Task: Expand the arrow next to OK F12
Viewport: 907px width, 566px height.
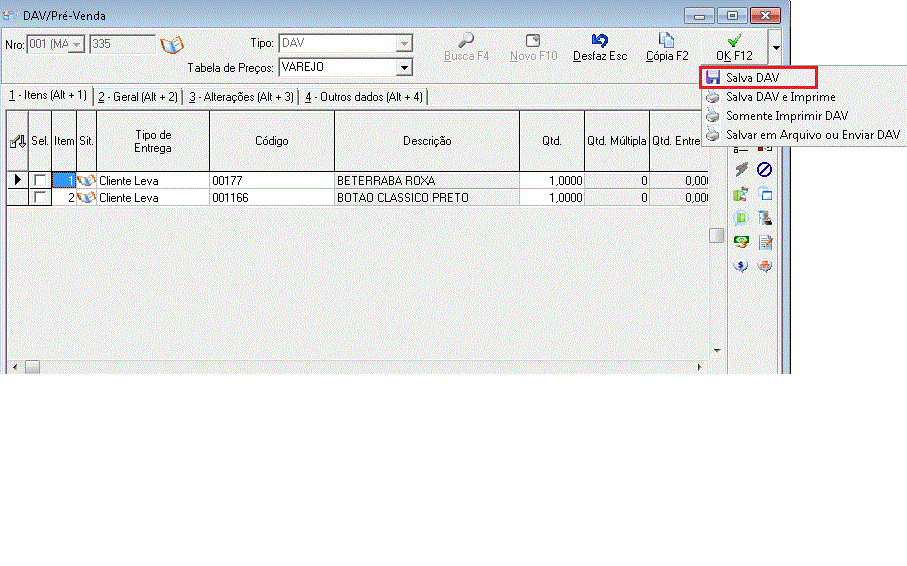Action: tap(775, 47)
